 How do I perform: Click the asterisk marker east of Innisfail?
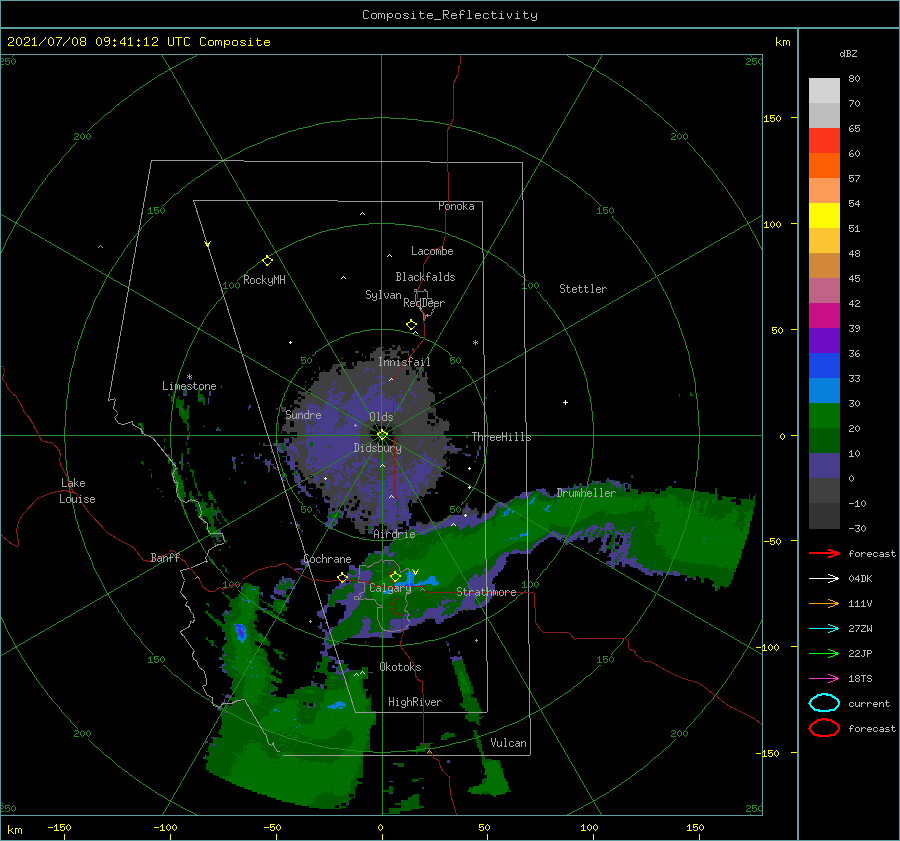[475, 343]
